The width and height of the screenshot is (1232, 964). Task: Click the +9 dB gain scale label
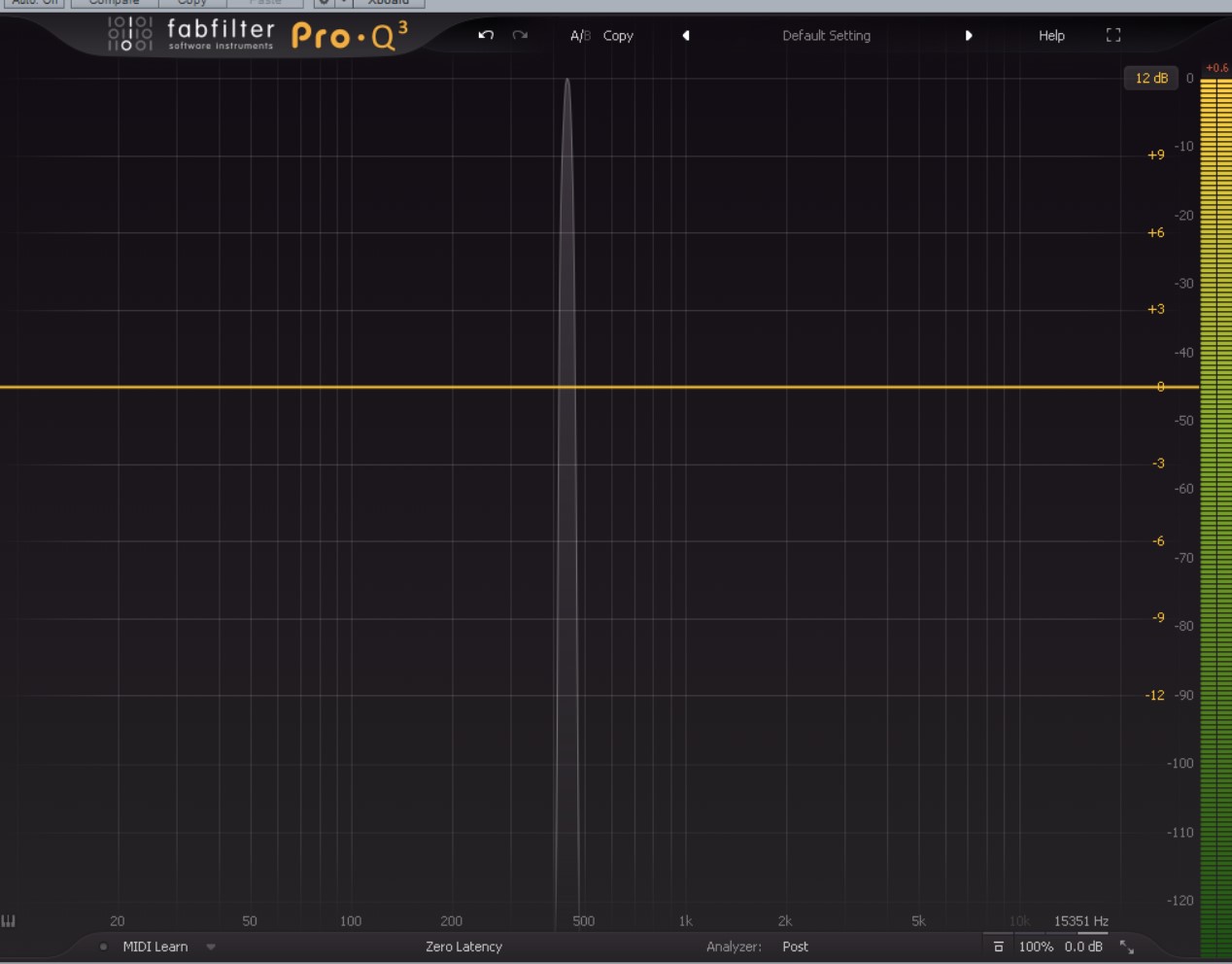1155,155
